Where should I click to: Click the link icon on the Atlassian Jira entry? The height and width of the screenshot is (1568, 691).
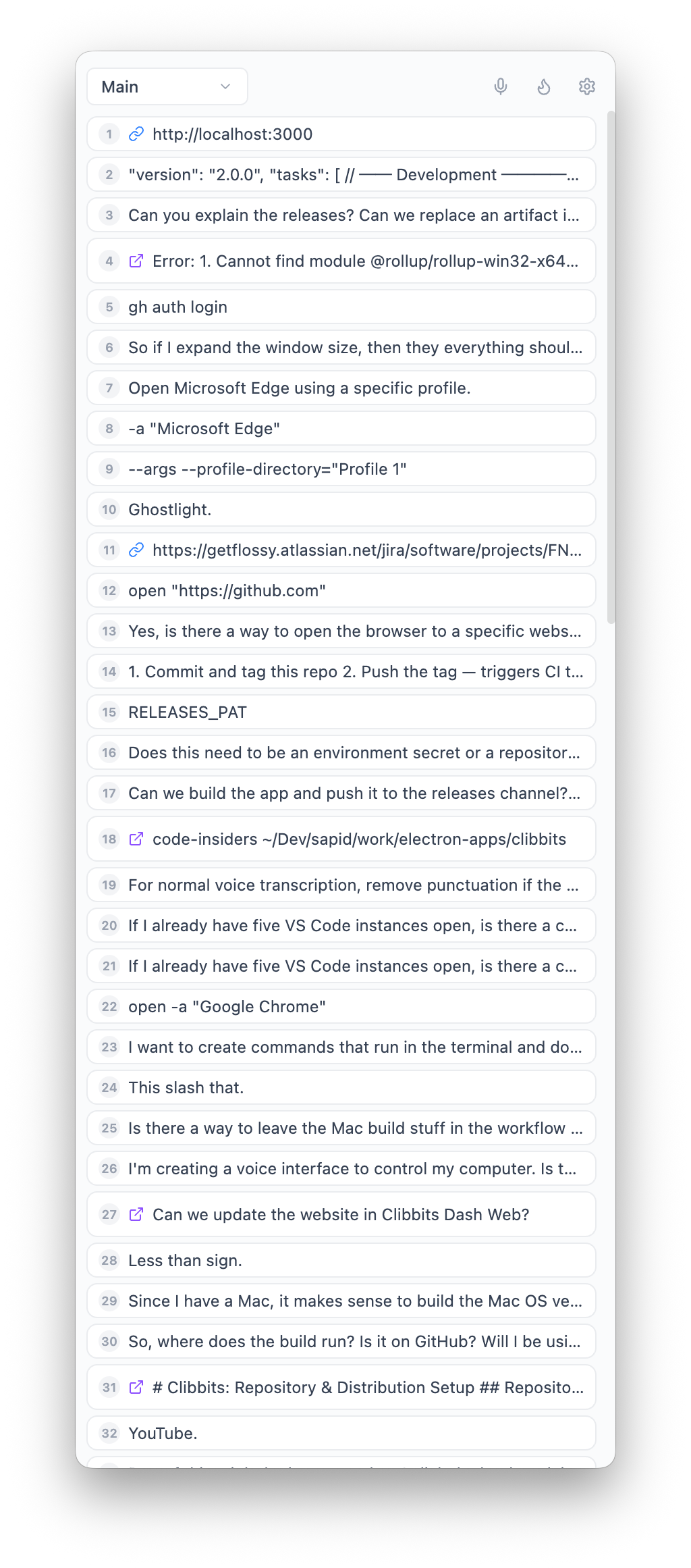[137, 550]
